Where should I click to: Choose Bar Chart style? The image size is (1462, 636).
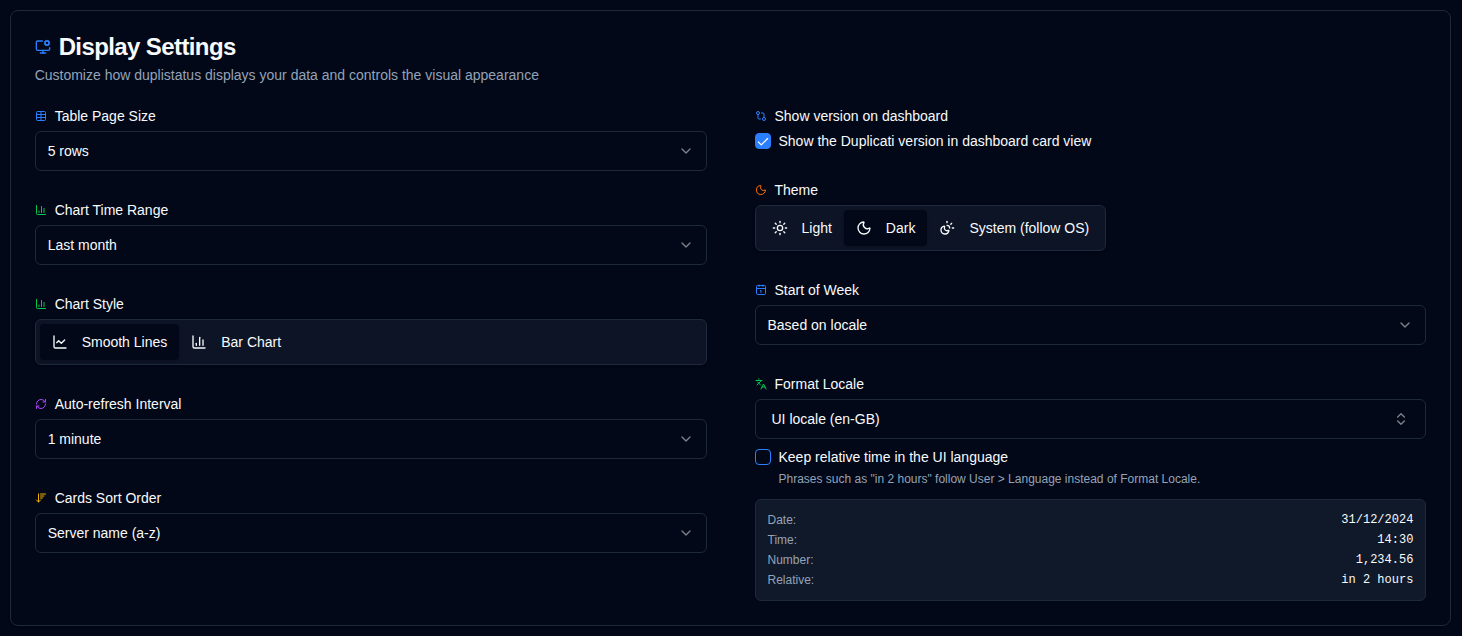pyautogui.click(x=236, y=342)
